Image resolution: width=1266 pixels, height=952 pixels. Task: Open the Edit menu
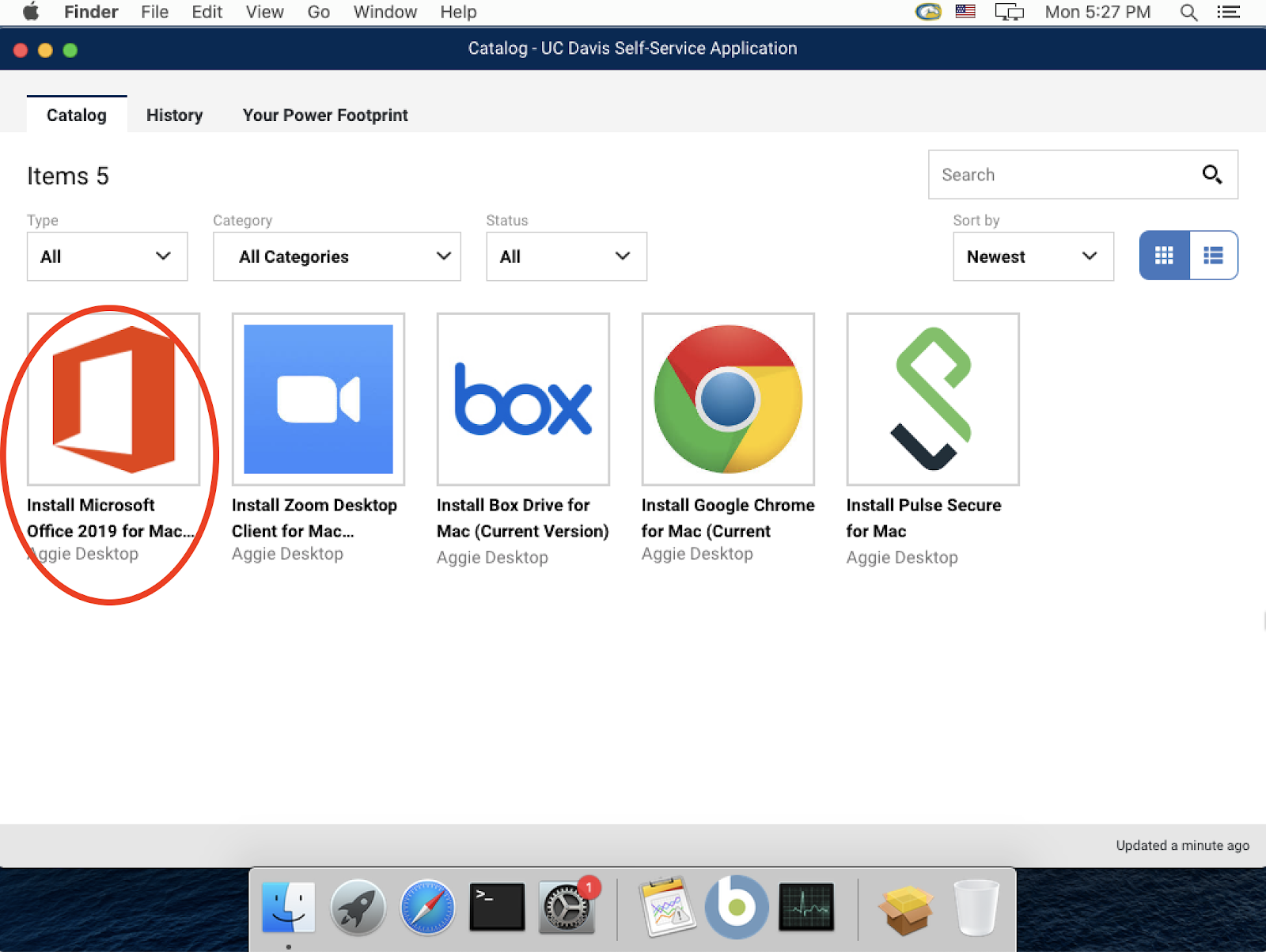(207, 12)
